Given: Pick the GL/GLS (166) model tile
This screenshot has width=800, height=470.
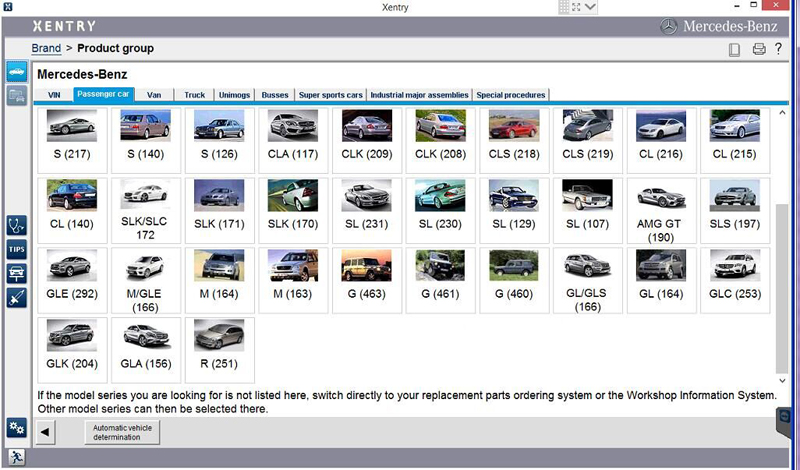Looking at the screenshot, I should 588,280.
